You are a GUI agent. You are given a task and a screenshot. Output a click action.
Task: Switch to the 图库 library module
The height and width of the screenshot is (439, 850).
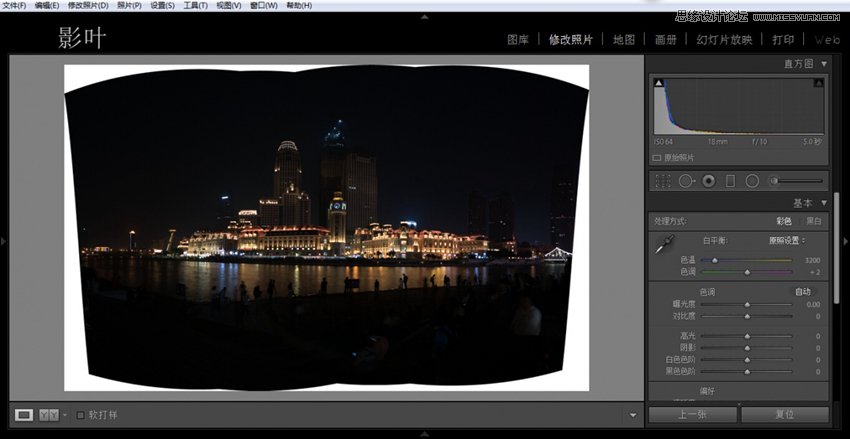click(x=517, y=40)
